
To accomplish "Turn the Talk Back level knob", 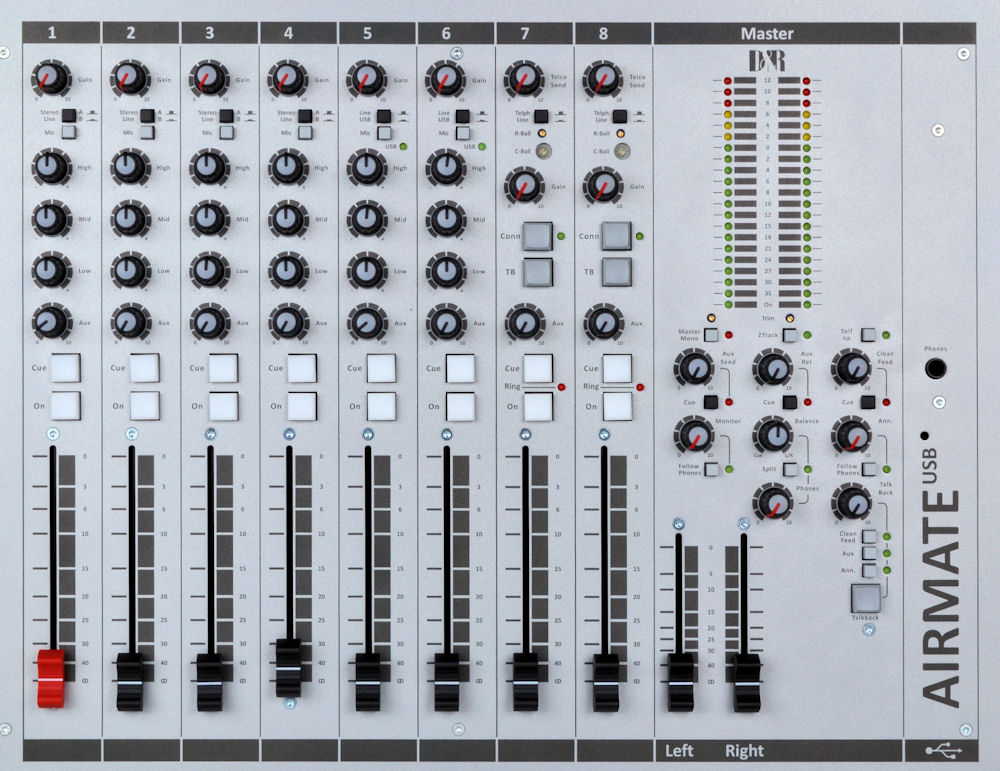I will pos(853,505).
